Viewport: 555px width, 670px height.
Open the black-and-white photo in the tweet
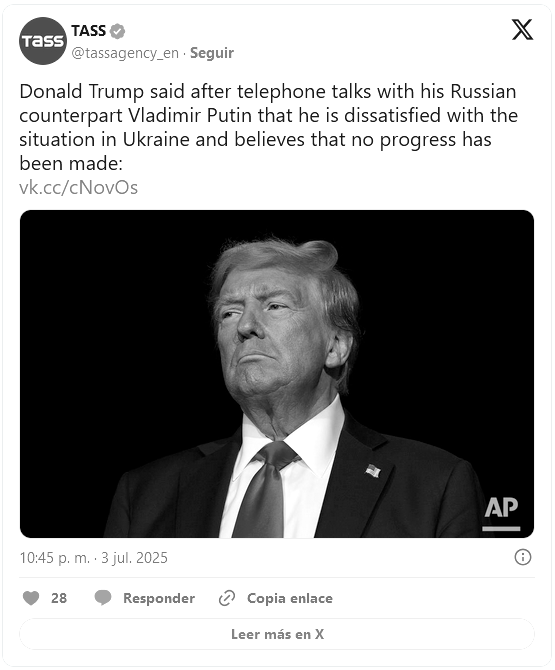[x=277, y=374]
